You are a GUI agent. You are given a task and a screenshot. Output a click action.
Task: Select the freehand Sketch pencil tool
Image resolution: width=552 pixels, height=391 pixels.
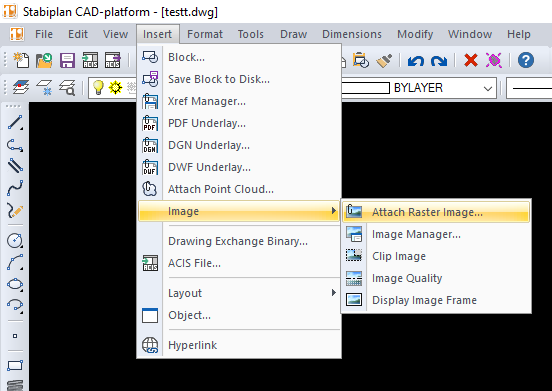[x=15, y=210]
